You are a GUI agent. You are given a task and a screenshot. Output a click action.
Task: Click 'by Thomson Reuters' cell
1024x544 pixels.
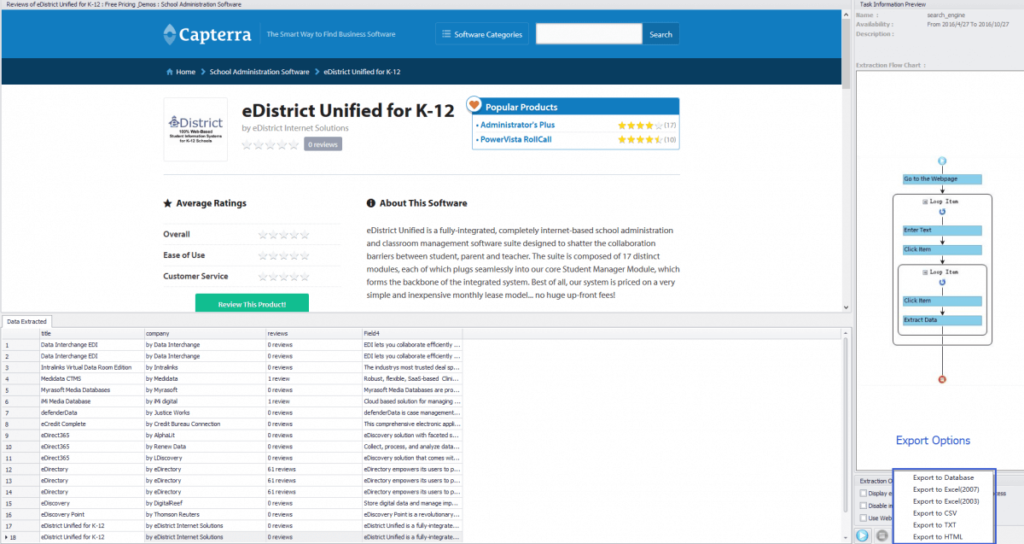(204, 515)
